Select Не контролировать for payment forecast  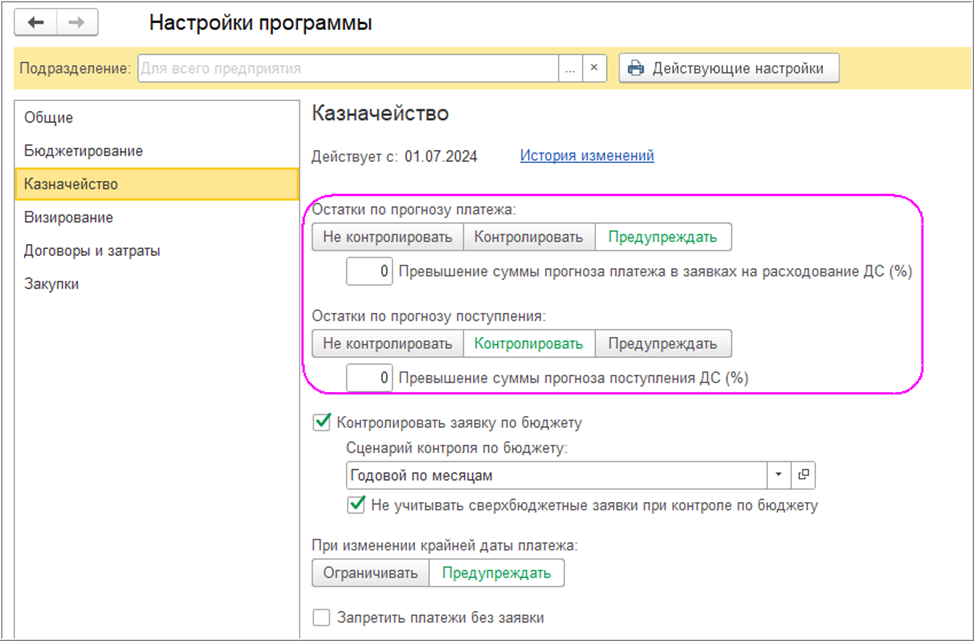(387, 237)
